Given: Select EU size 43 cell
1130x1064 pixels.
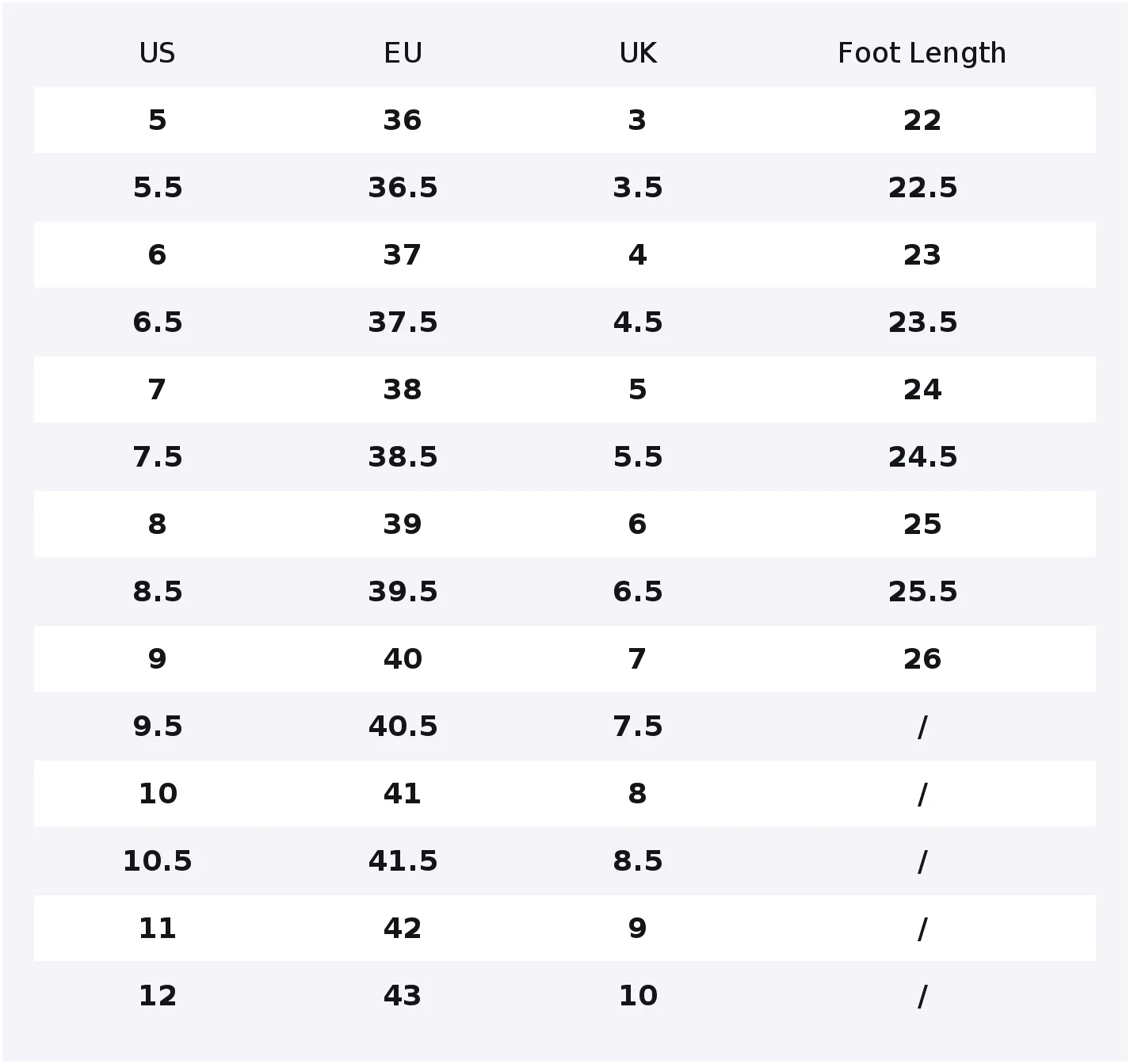Looking at the screenshot, I should tap(403, 996).
